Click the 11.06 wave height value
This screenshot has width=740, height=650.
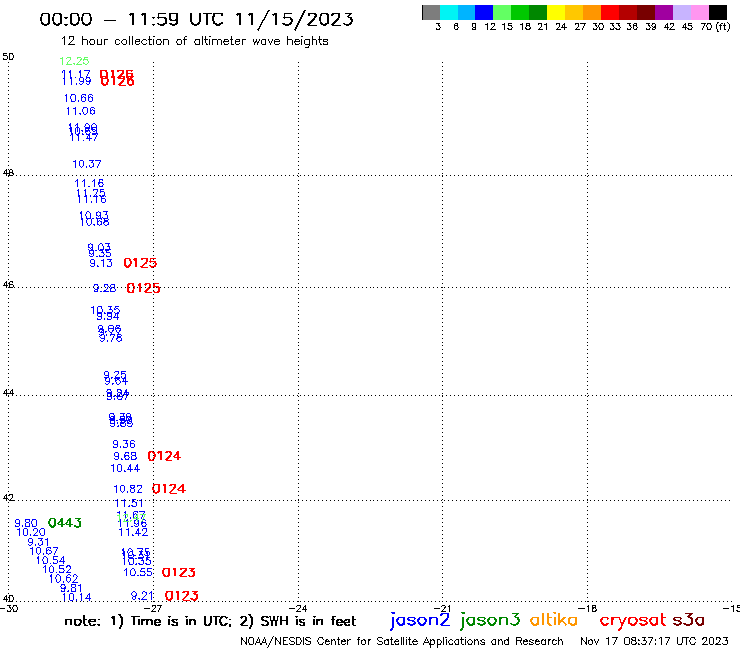coord(81,111)
